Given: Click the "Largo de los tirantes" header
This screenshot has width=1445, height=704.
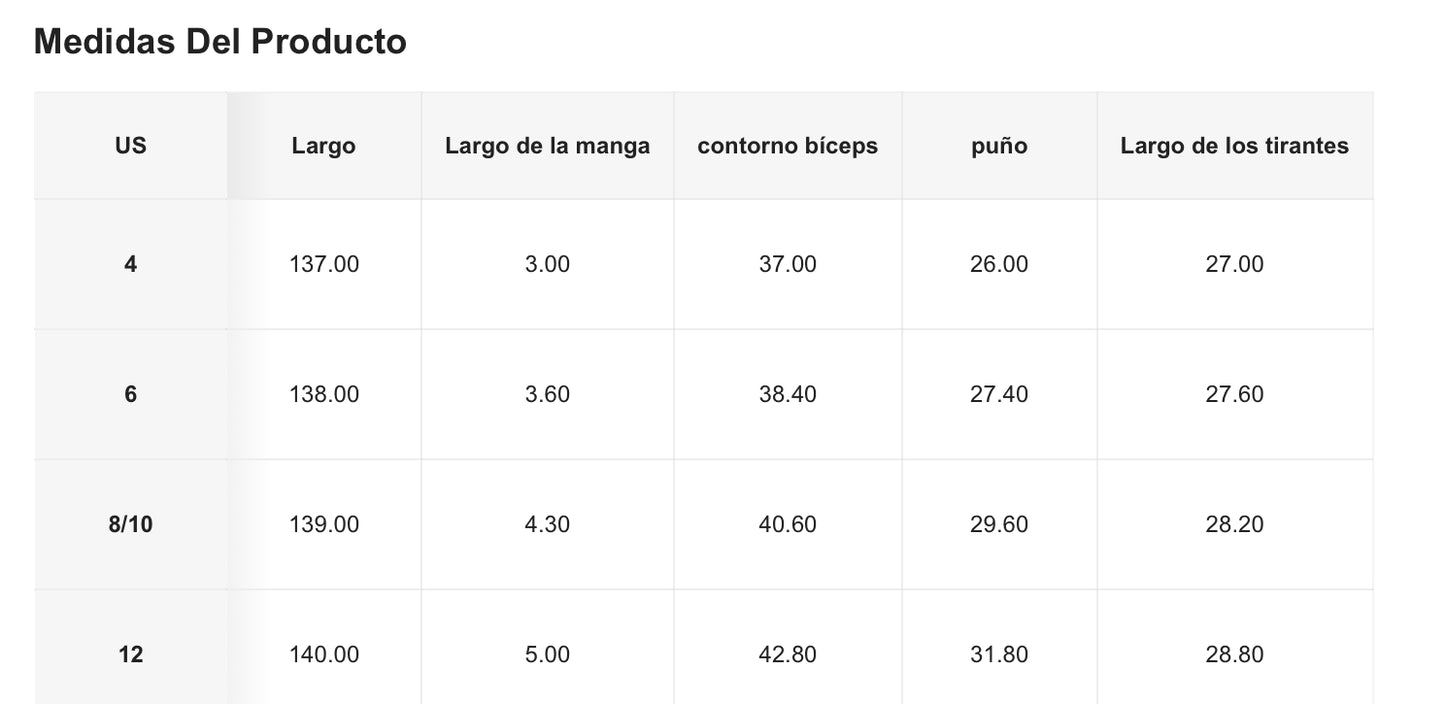Looking at the screenshot, I should [1234, 146].
